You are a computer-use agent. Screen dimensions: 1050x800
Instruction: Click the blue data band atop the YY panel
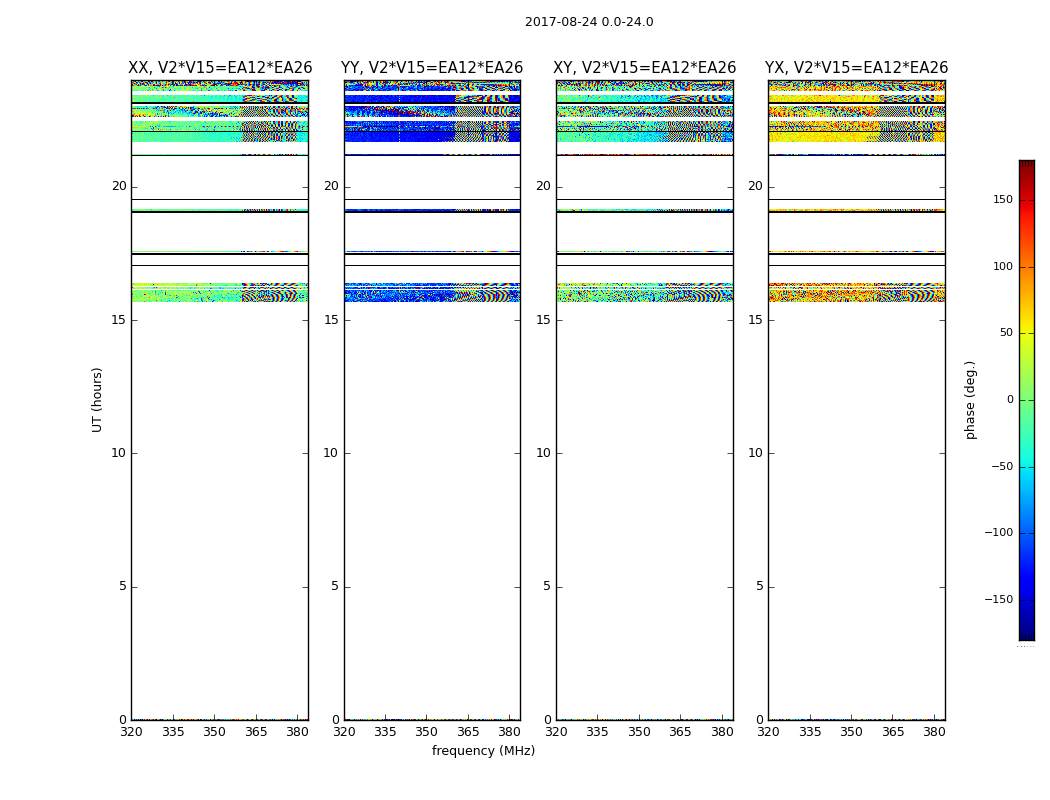(400, 136)
